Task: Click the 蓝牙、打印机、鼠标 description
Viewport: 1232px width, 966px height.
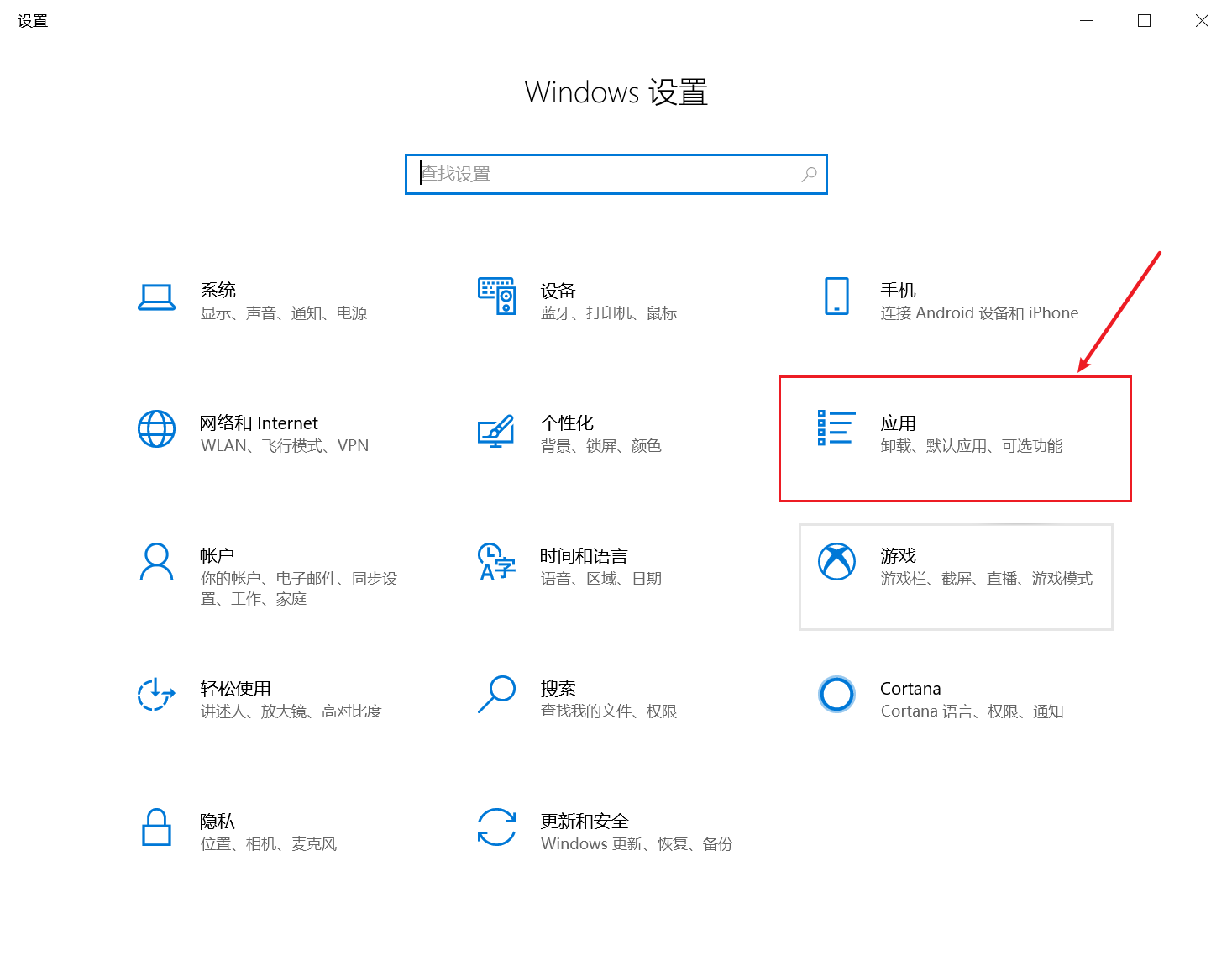Action: [x=609, y=313]
